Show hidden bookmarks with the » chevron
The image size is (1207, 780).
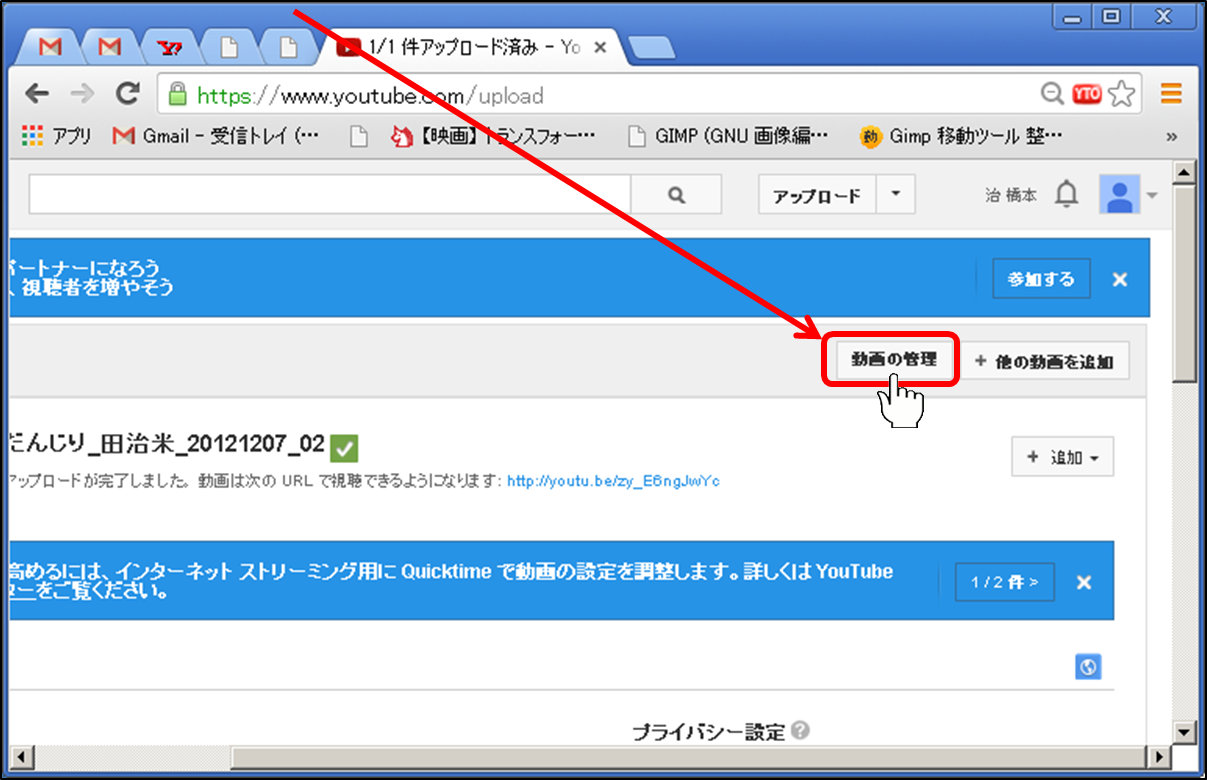(1171, 136)
